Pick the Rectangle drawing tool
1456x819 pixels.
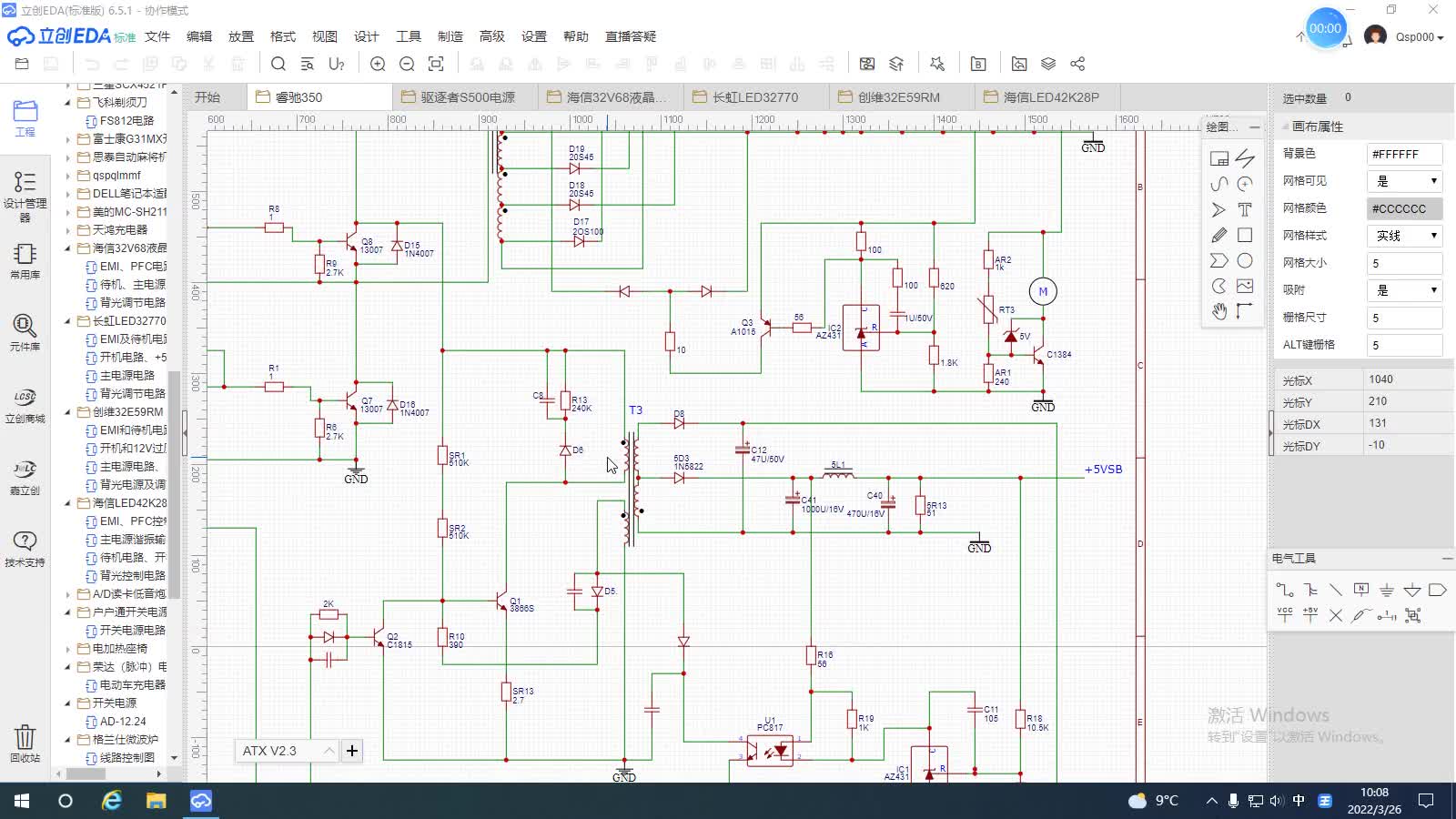pyautogui.click(x=1245, y=235)
